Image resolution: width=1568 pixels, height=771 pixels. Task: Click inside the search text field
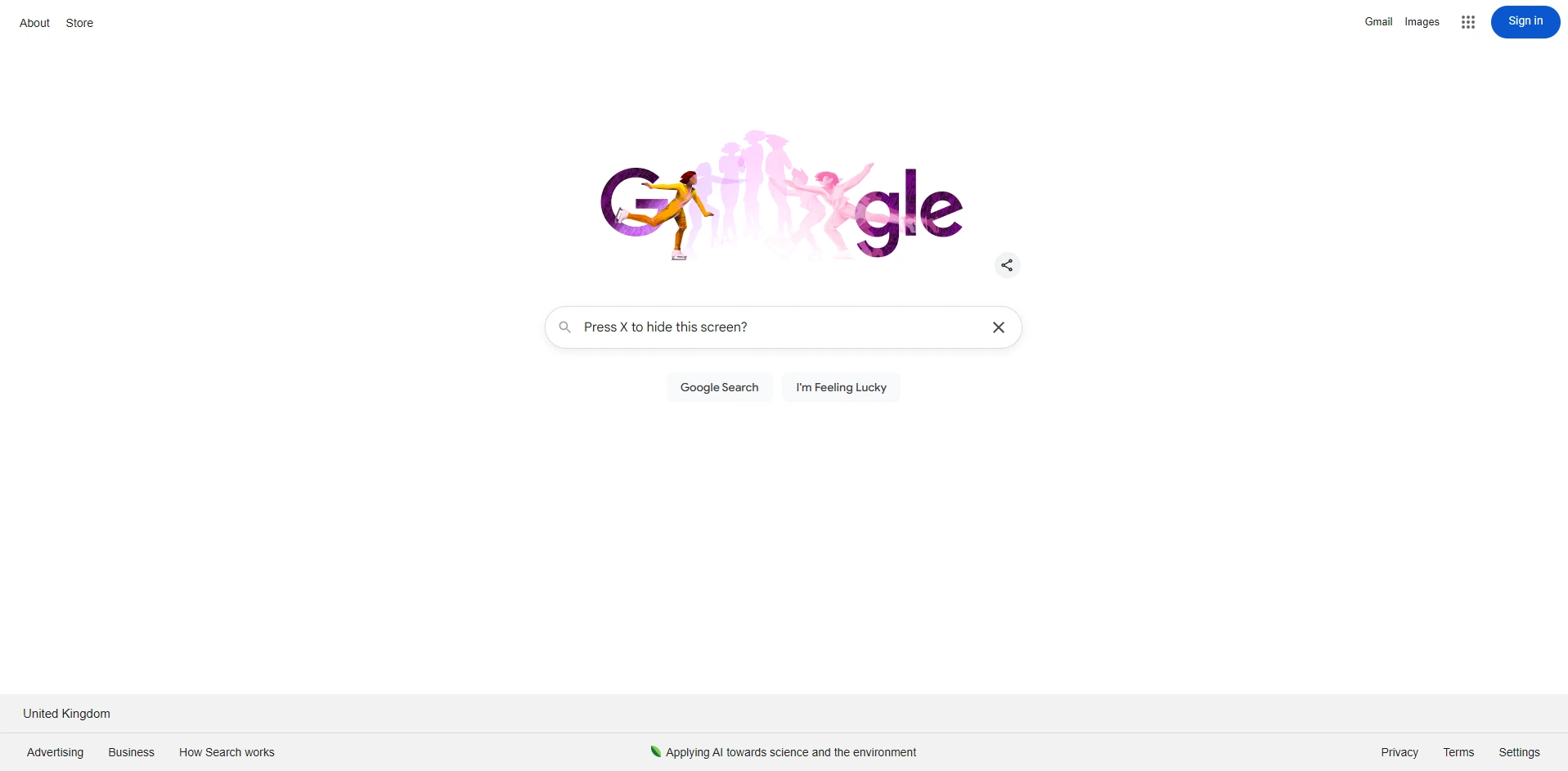point(781,327)
